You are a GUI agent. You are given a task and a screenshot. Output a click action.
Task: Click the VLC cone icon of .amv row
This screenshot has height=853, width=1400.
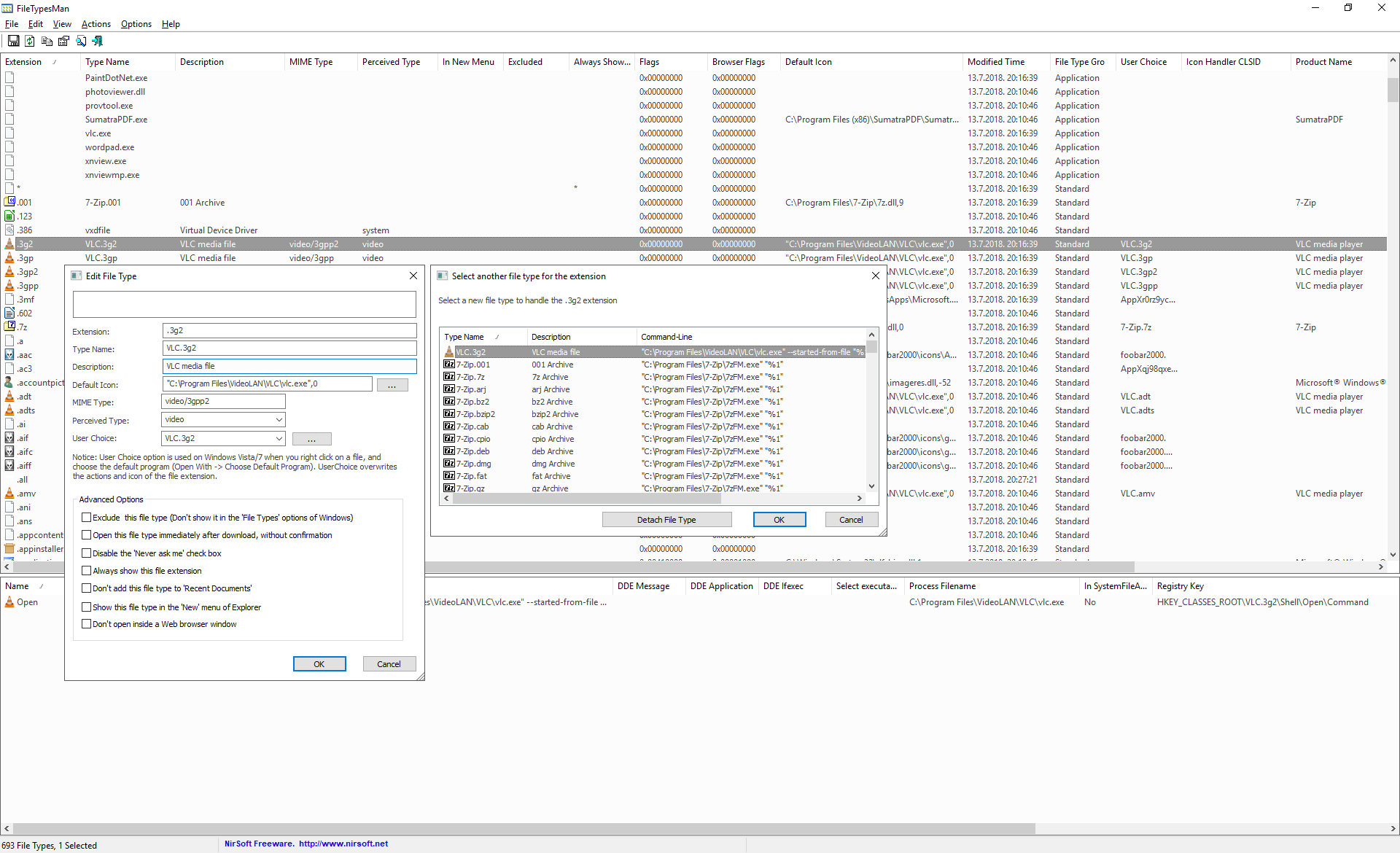9,494
